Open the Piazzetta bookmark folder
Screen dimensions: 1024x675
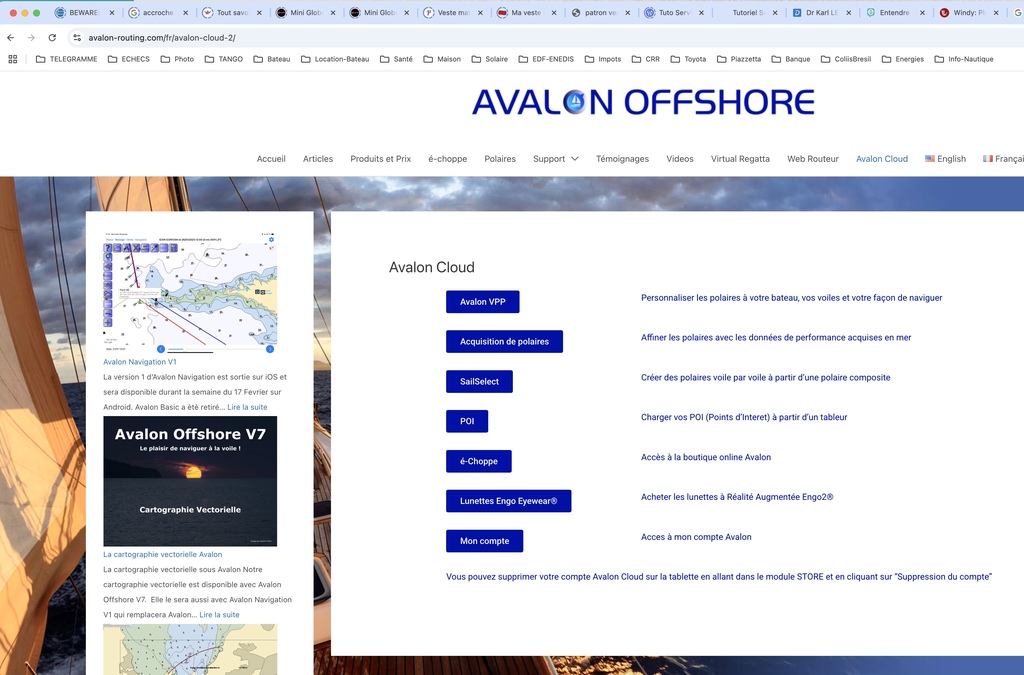click(739, 59)
